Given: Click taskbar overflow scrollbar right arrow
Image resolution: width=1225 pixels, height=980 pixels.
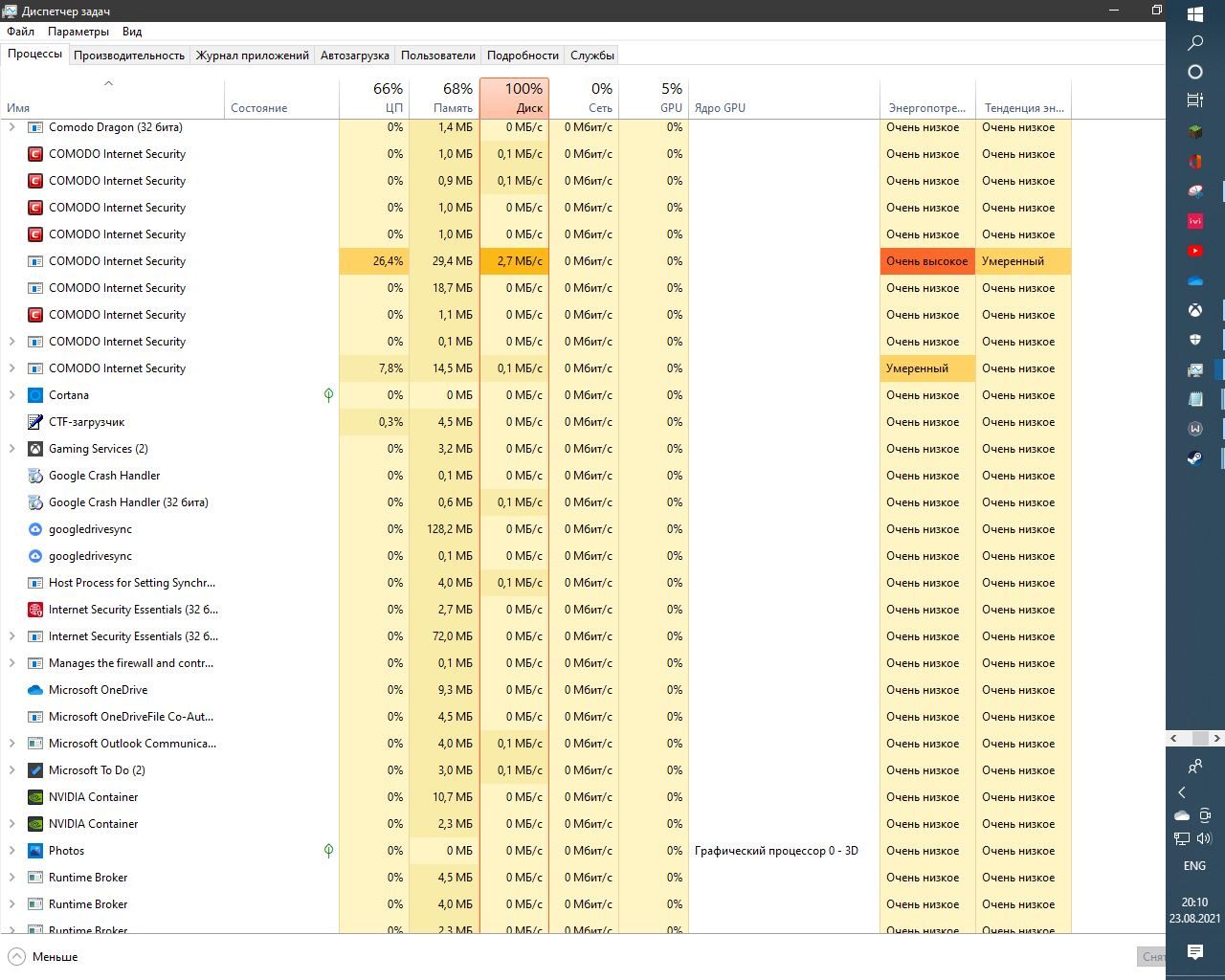Looking at the screenshot, I should click(x=1216, y=738).
